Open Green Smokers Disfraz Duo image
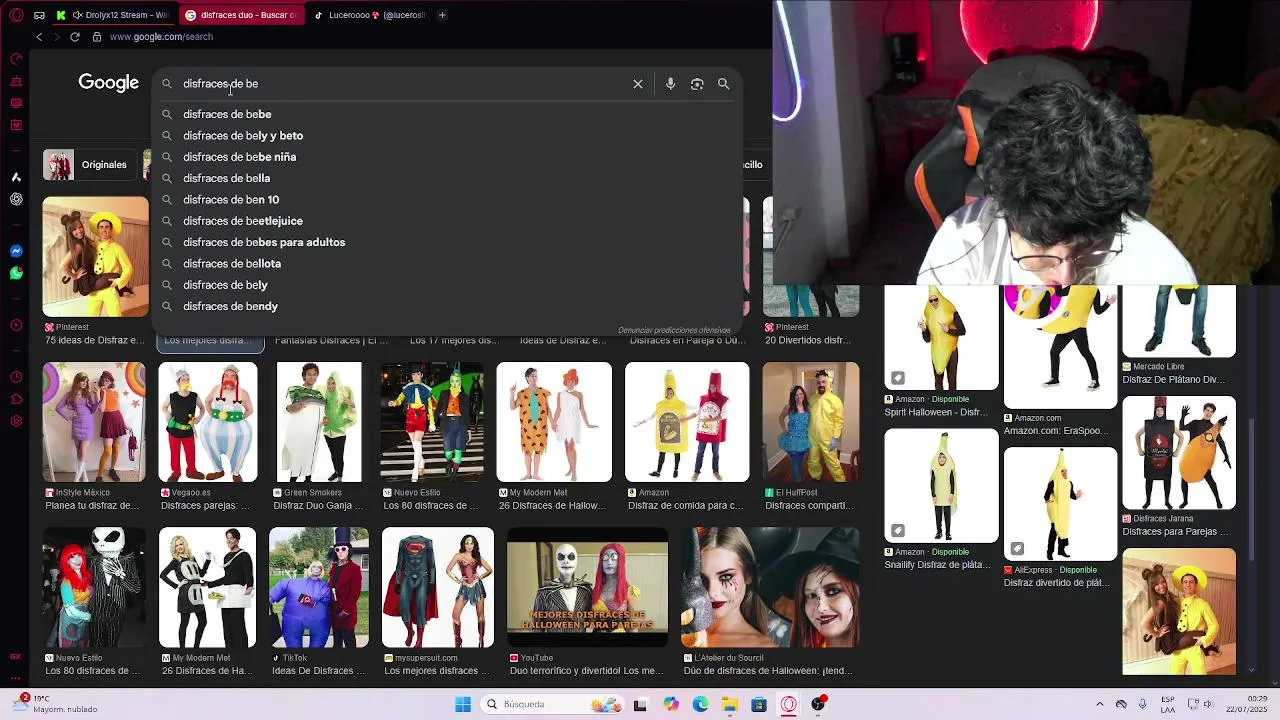Viewport: 1280px width, 720px height. (x=319, y=422)
